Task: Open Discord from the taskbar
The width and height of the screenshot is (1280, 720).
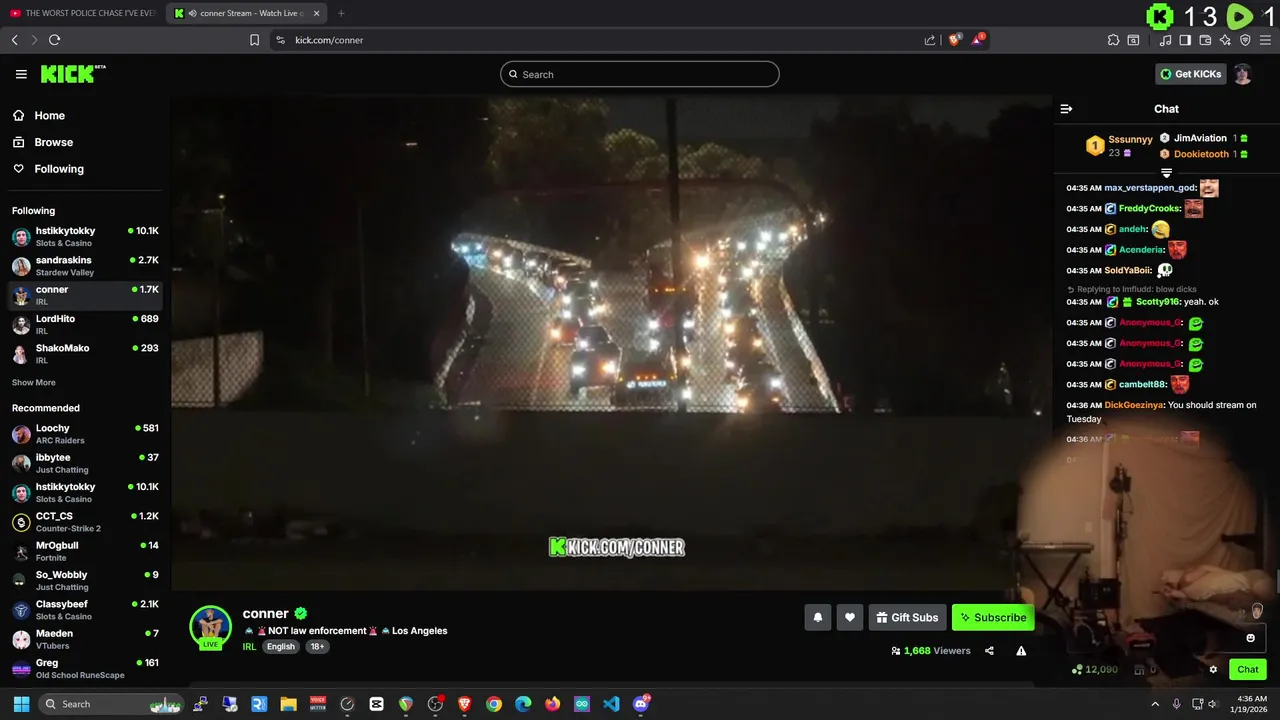Action: pos(641,704)
